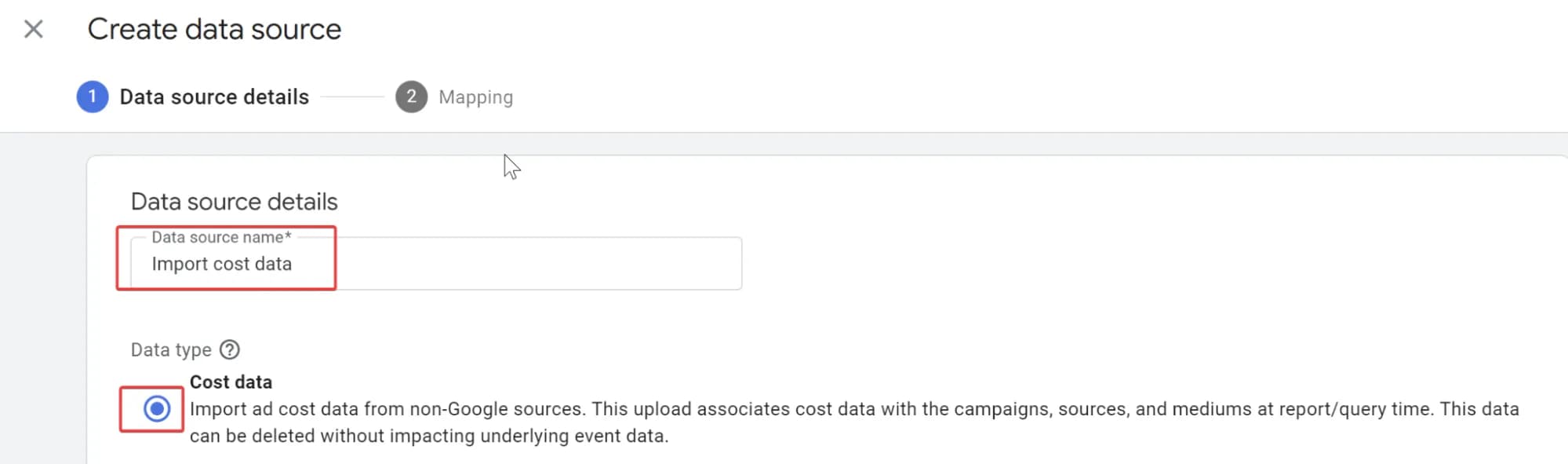
Task: Go to the Mapping step
Action: [x=475, y=97]
